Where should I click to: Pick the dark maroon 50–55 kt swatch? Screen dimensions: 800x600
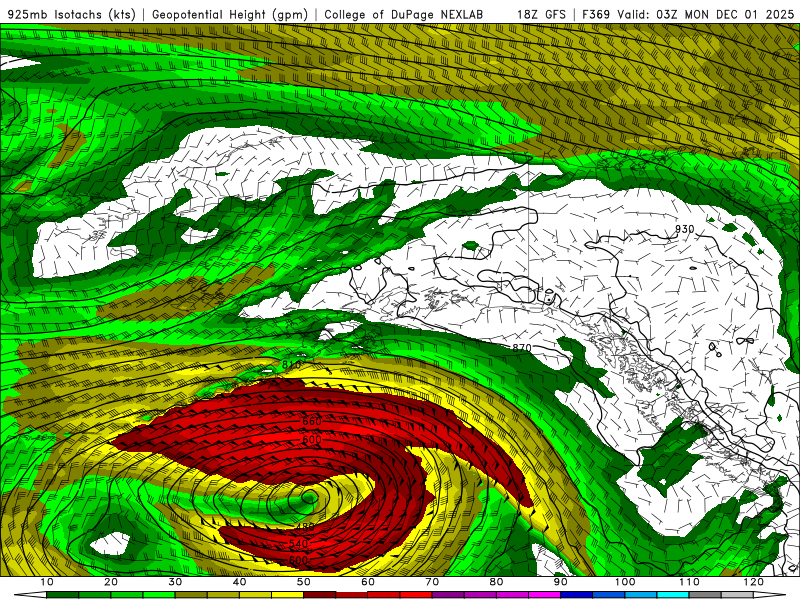[319, 595]
